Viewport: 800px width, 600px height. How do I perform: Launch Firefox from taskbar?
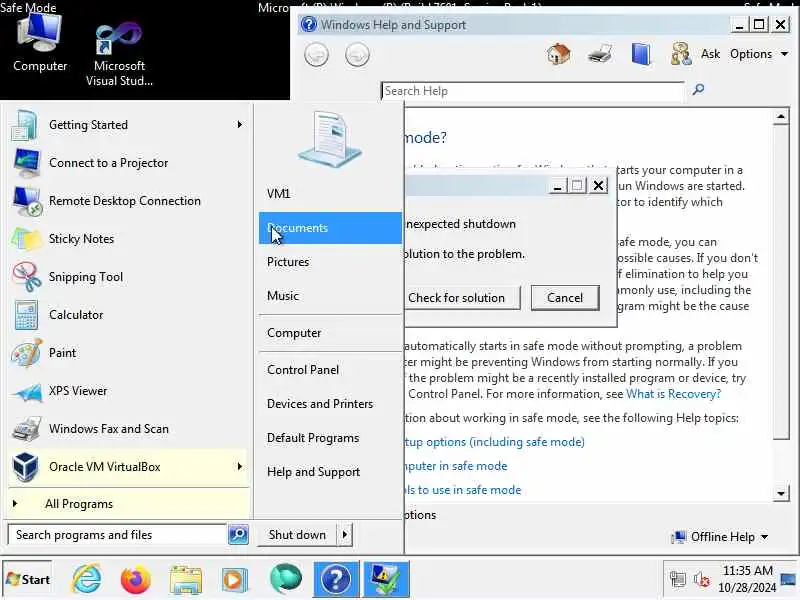136,580
